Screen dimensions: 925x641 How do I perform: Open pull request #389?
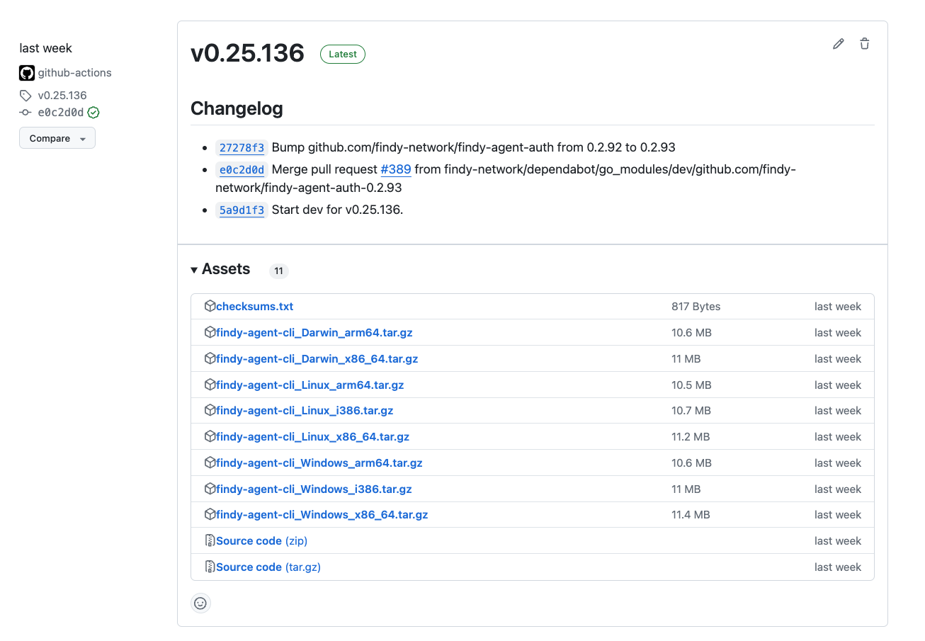[x=395, y=169]
